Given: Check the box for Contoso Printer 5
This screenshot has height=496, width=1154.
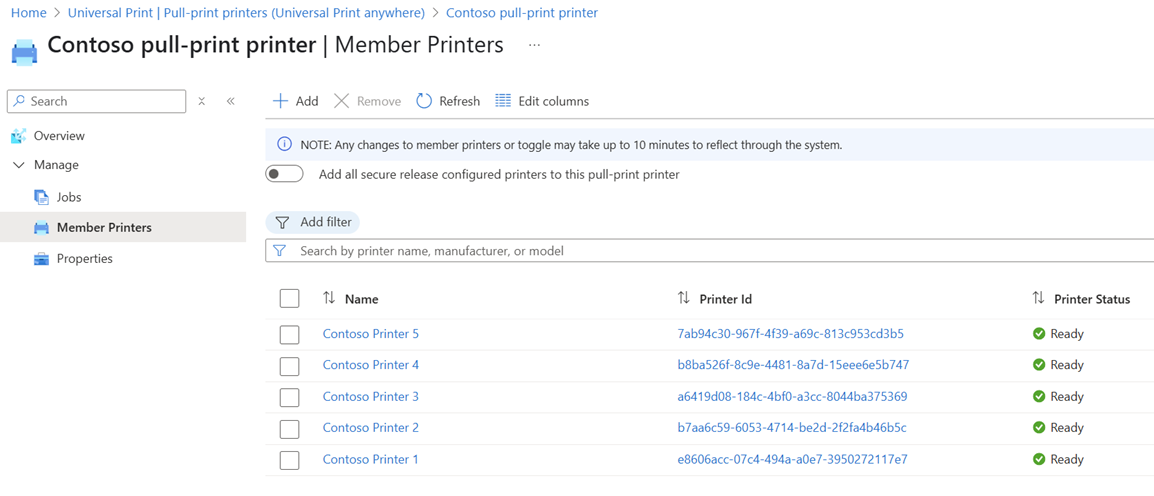Looking at the screenshot, I should pyautogui.click(x=290, y=335).
